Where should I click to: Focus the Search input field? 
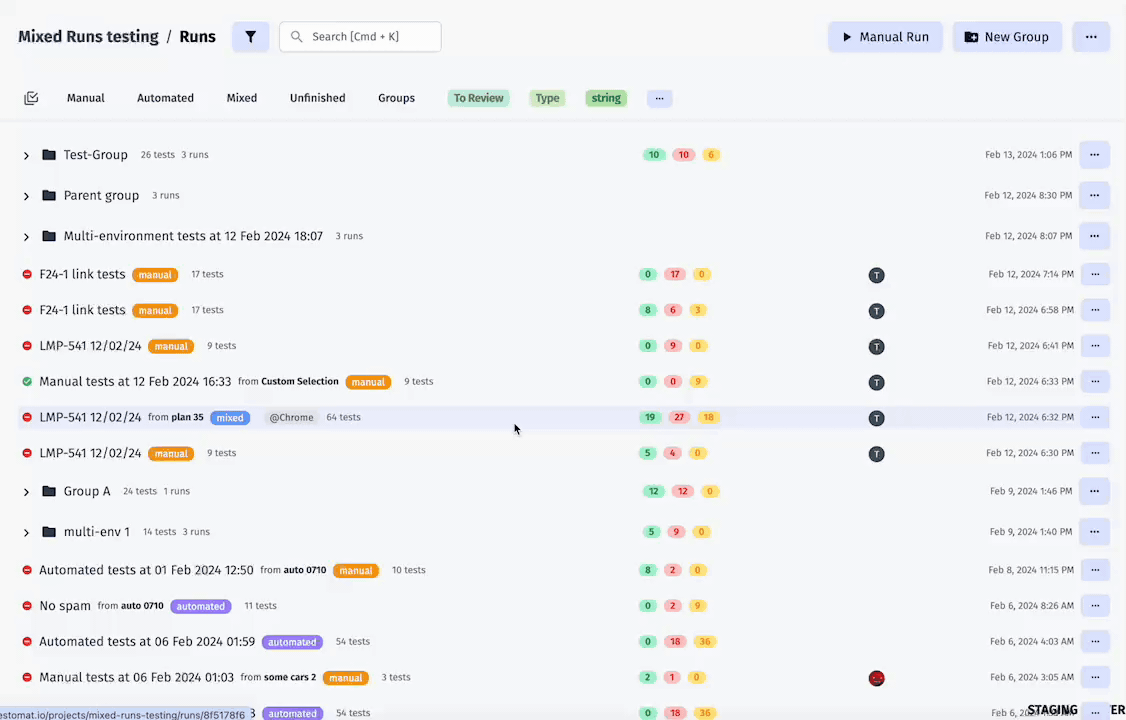tap(360, 37)
